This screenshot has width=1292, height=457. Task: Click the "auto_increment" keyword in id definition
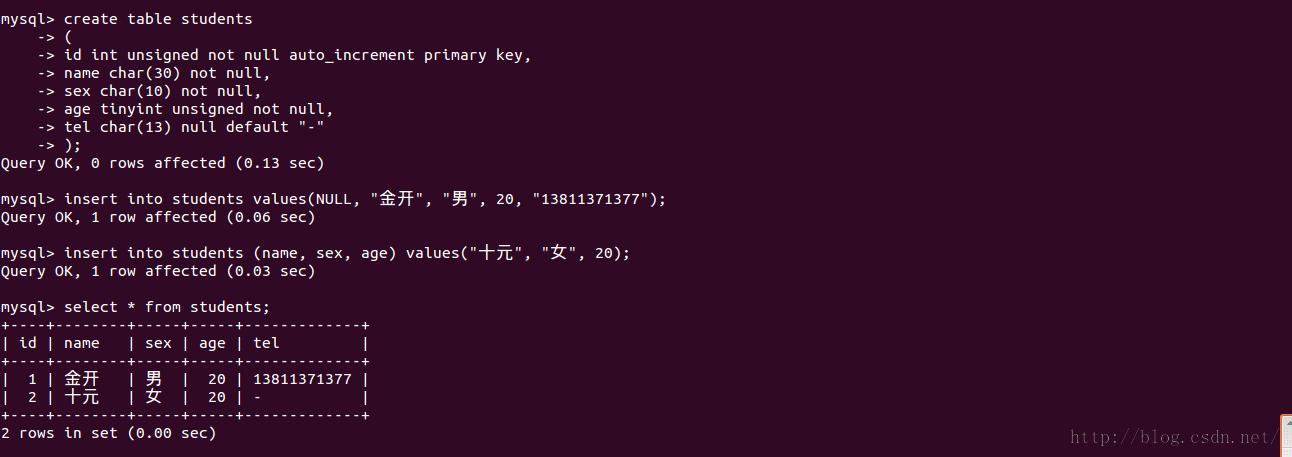coord(351,55)
